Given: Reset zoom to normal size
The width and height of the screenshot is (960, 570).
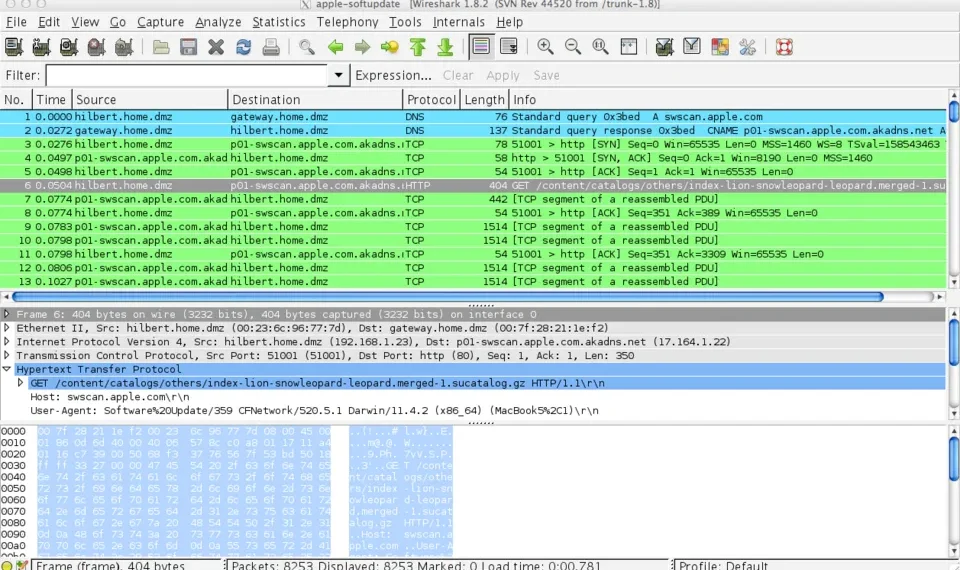Looking at the screenshot, I should [600, 47].
